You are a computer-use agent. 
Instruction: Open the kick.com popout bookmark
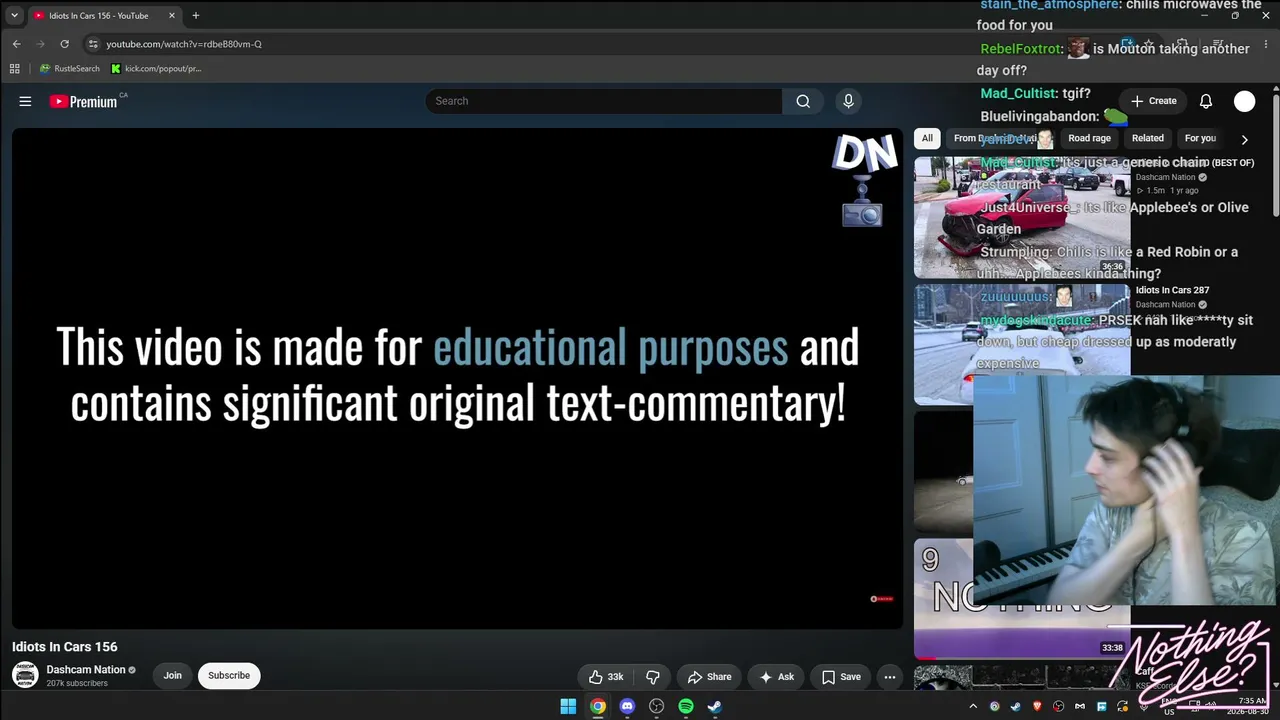point(156,69)
